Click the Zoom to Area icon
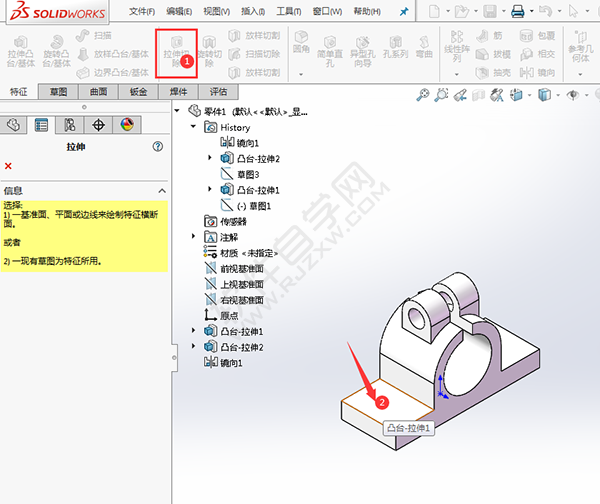This screenshot has width=600, height=504. click(441, 95)
